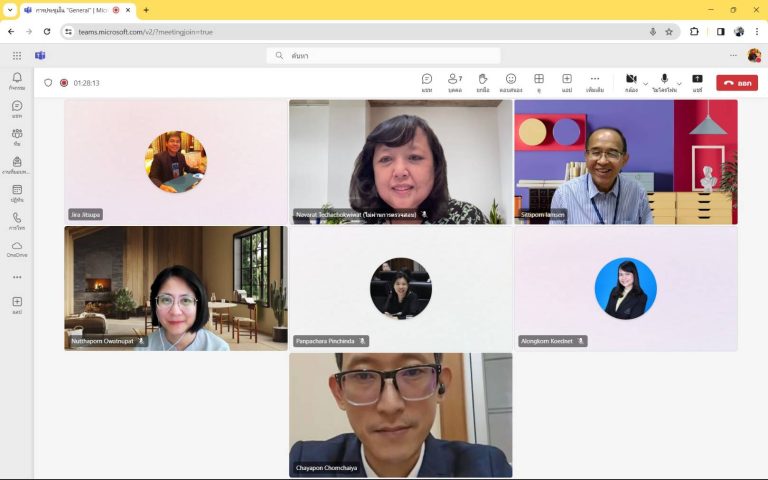The width and height of the screenshot is (768, 480).
Task: Open the Calls section in the sidebar
Action: pyautogui.click(x=17, y=220)
